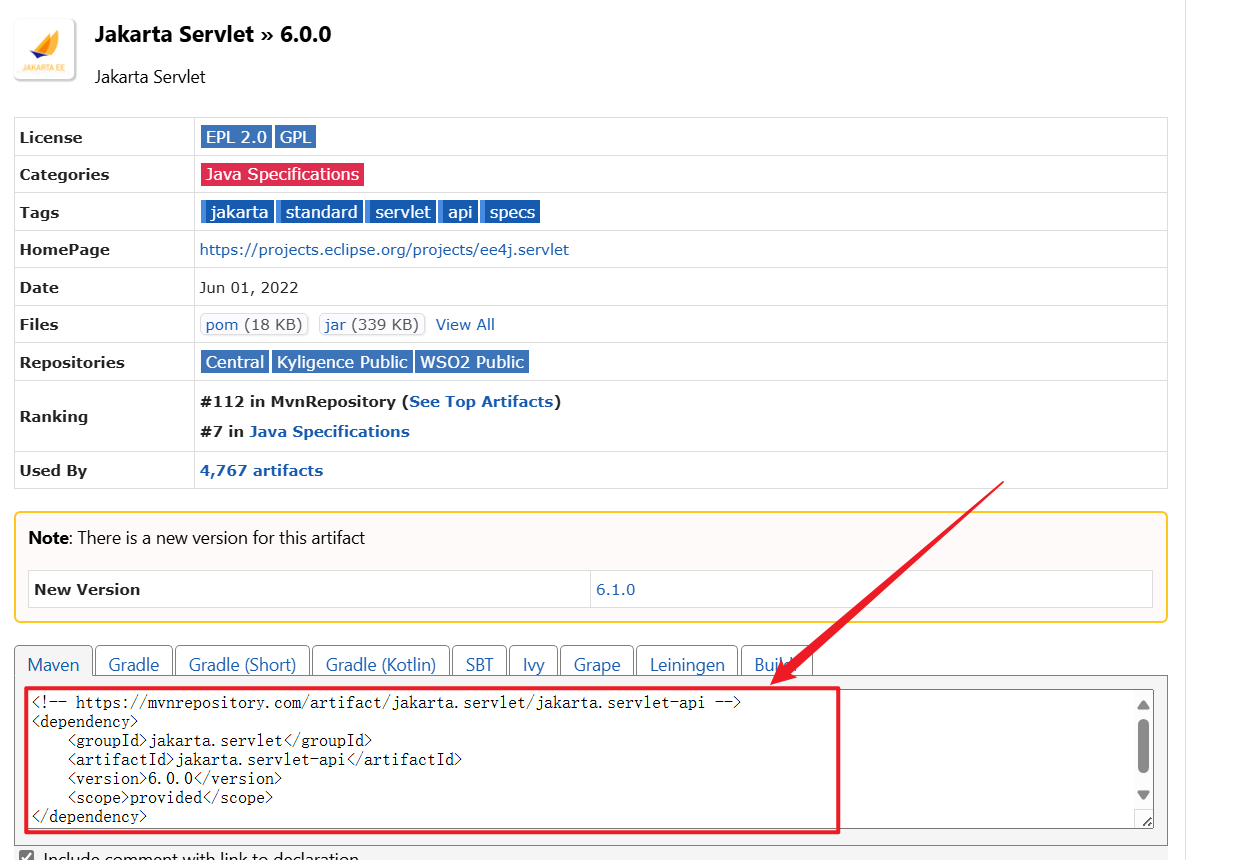Download the pom (18 KB) file

click(x=254, y=324)
